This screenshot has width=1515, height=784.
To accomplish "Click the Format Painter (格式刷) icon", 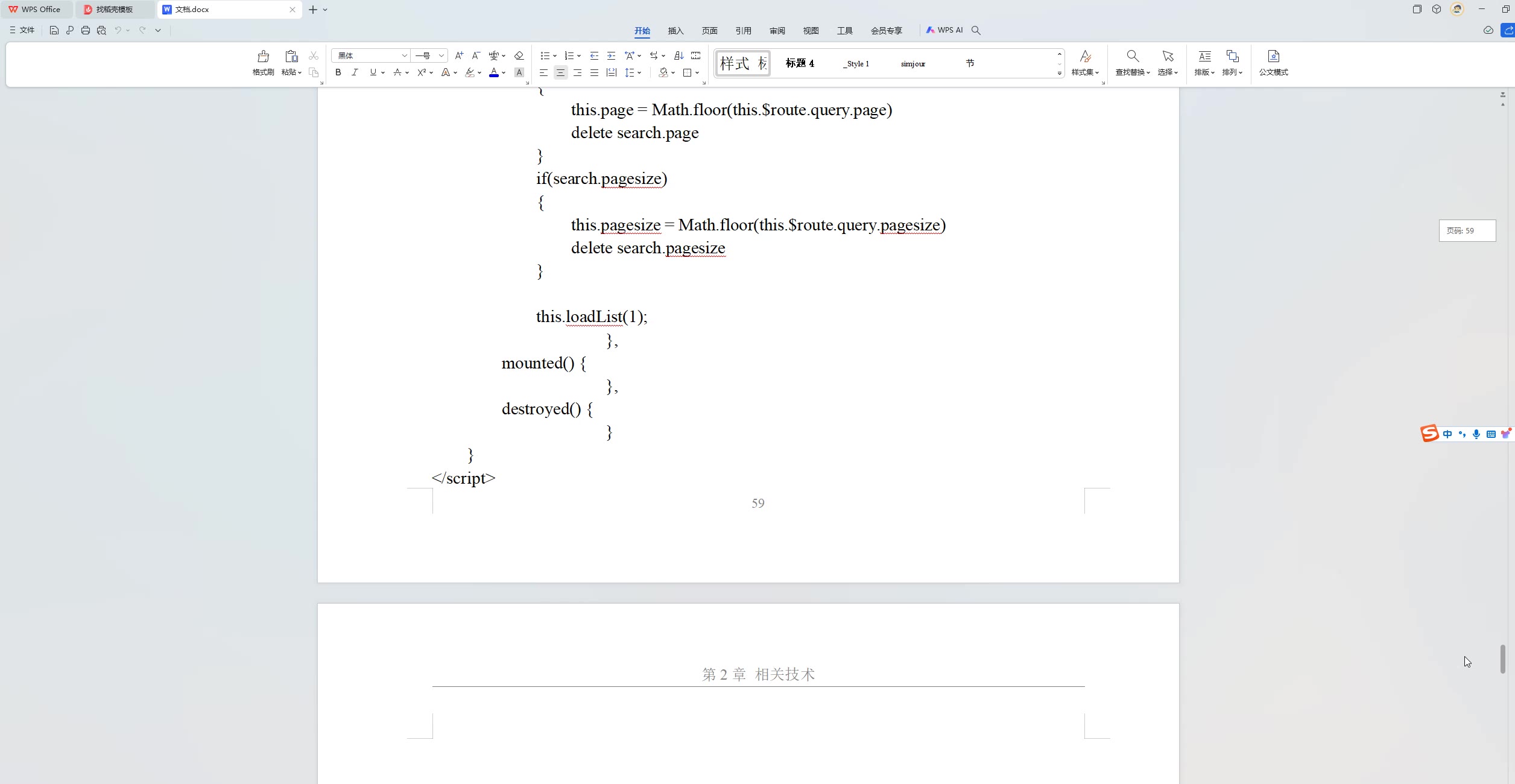I will click(263, 56).
